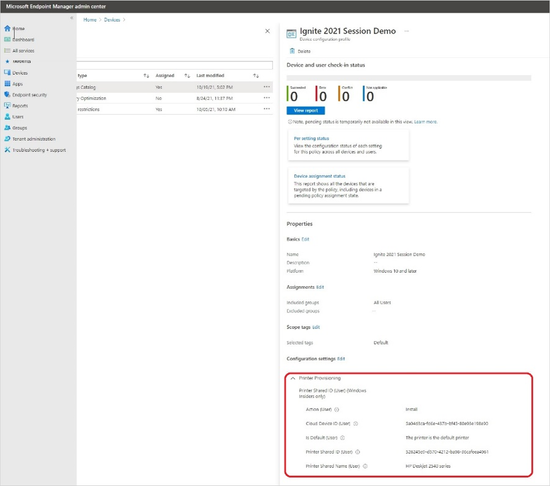Open the ellipsis beside Ignite 2021 Session Demo
The image size is (550, 486).
click(x=407, y=31)
